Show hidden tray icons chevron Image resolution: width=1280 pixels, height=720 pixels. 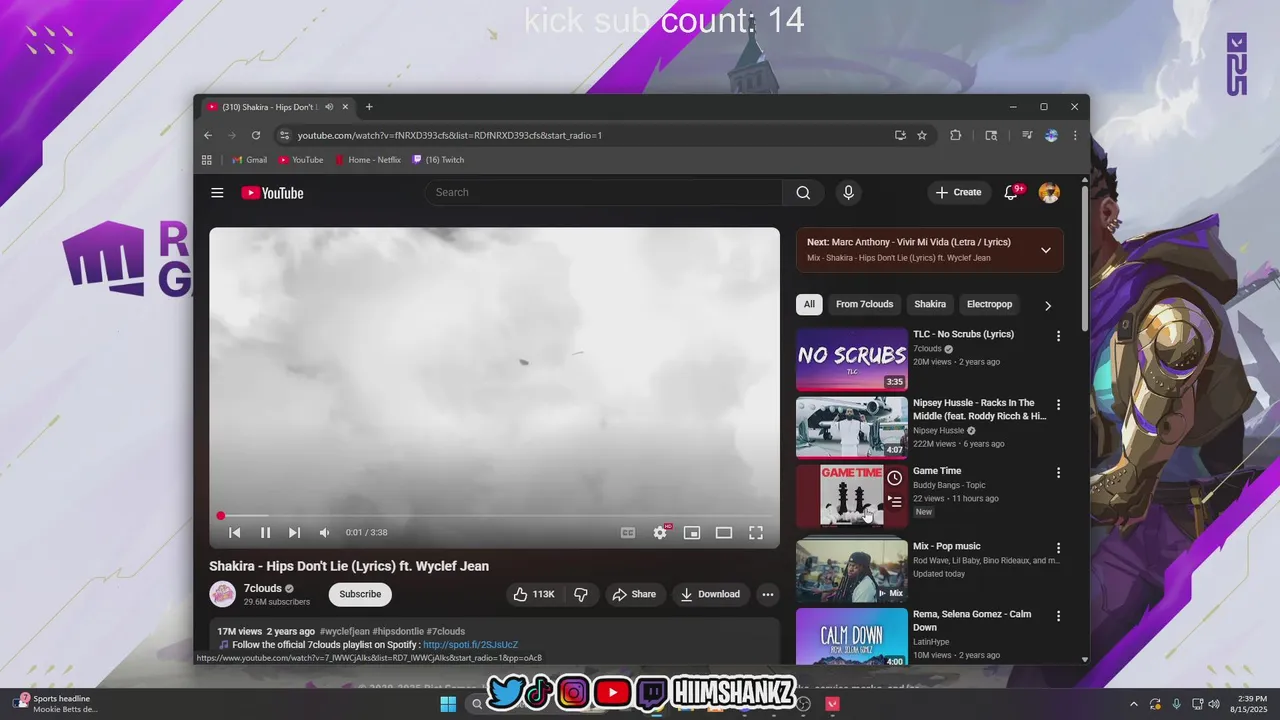pyautogui.click(x=1133, y=704)
